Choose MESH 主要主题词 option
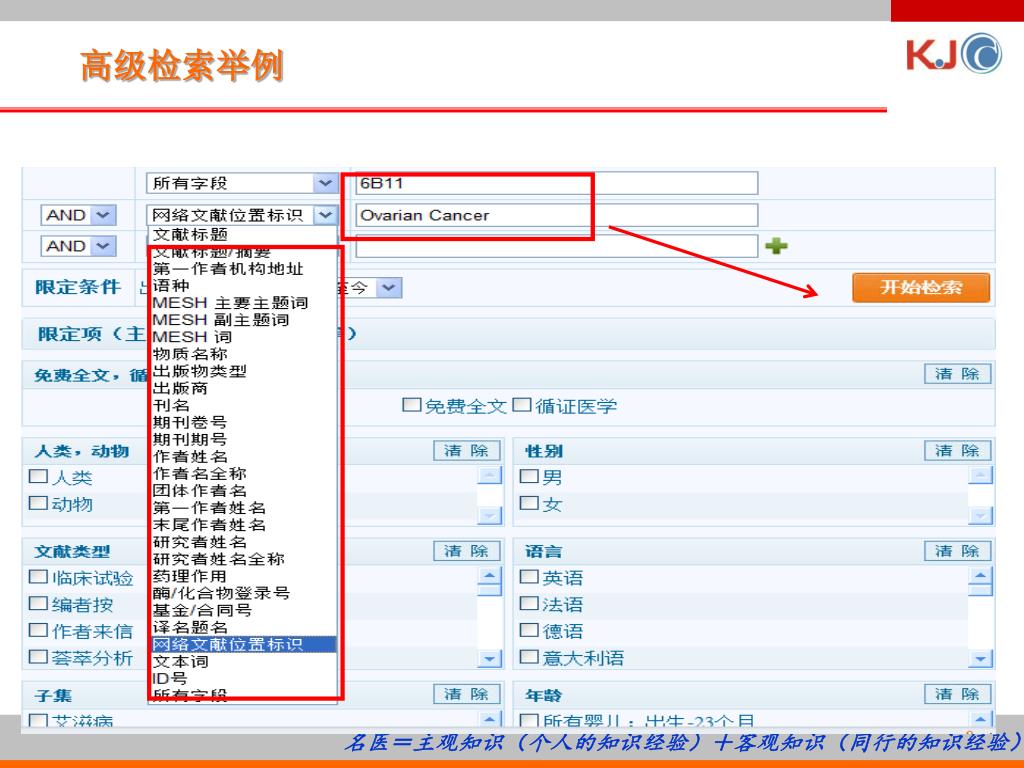1024x768 pixels. [230, 302]
